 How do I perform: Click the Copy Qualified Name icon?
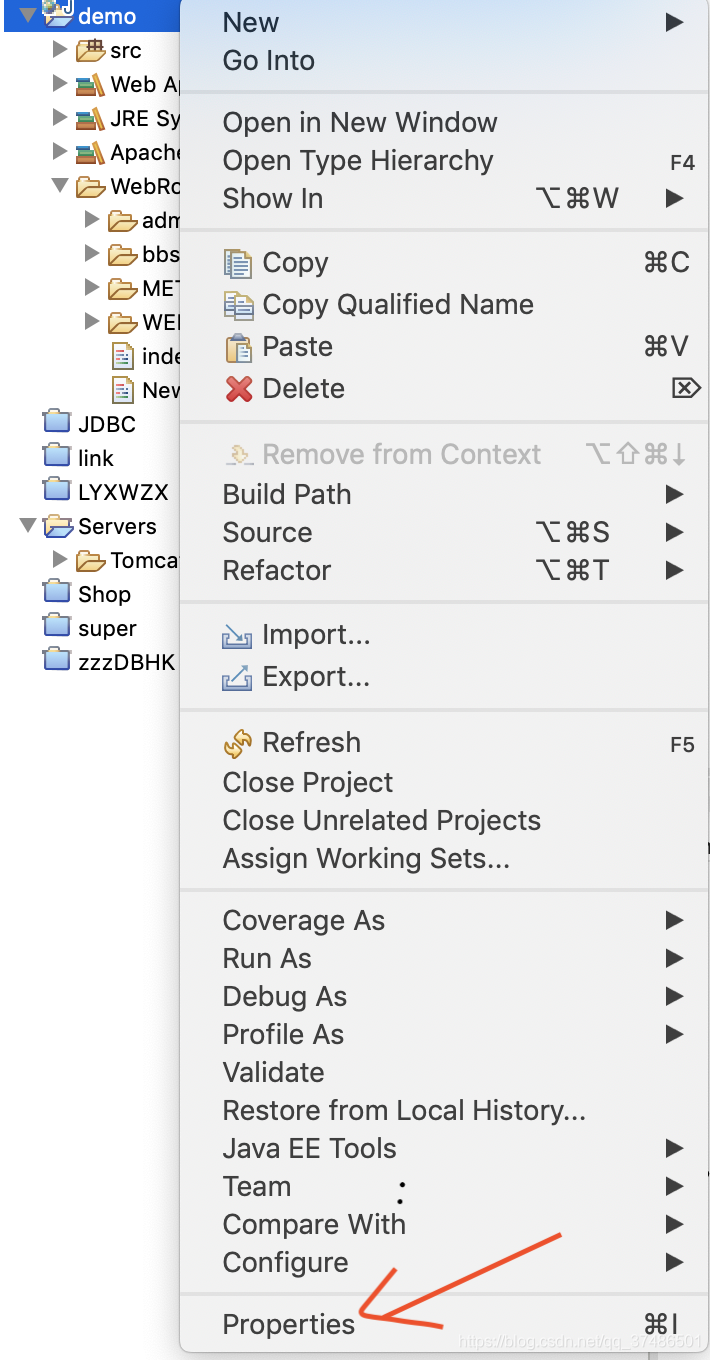click(238, 305)
